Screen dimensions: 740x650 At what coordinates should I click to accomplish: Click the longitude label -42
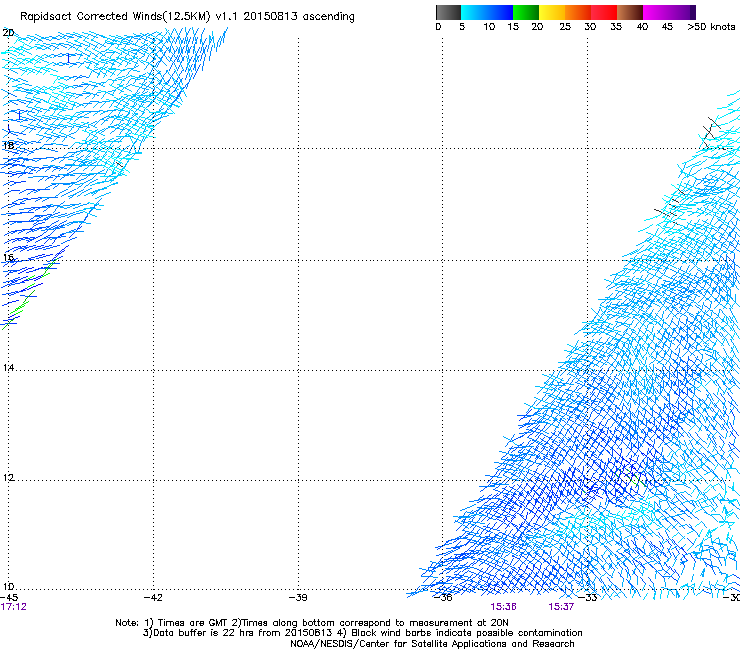[x=153, y=598]
